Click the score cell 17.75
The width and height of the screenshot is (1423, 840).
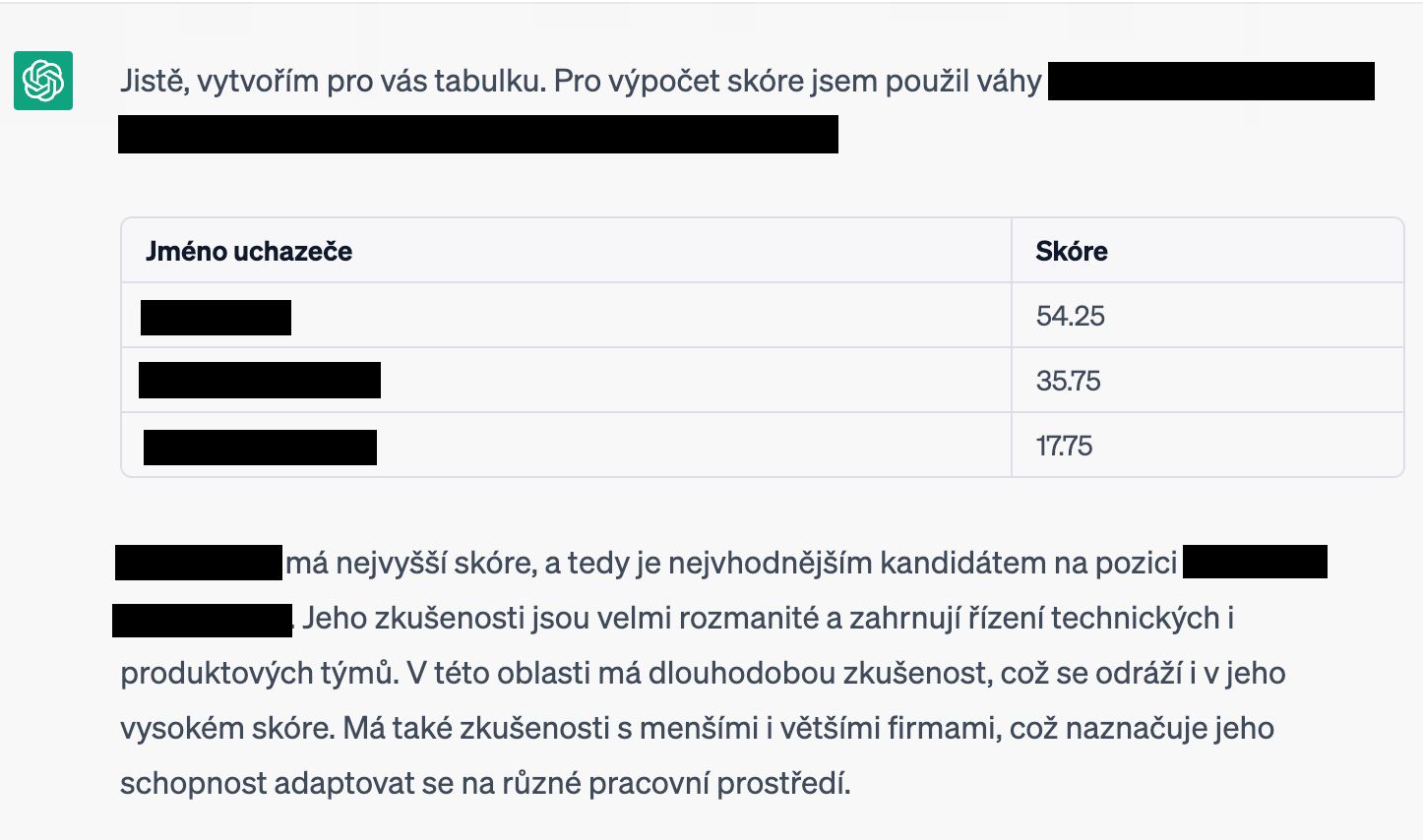coord(1064,446)
